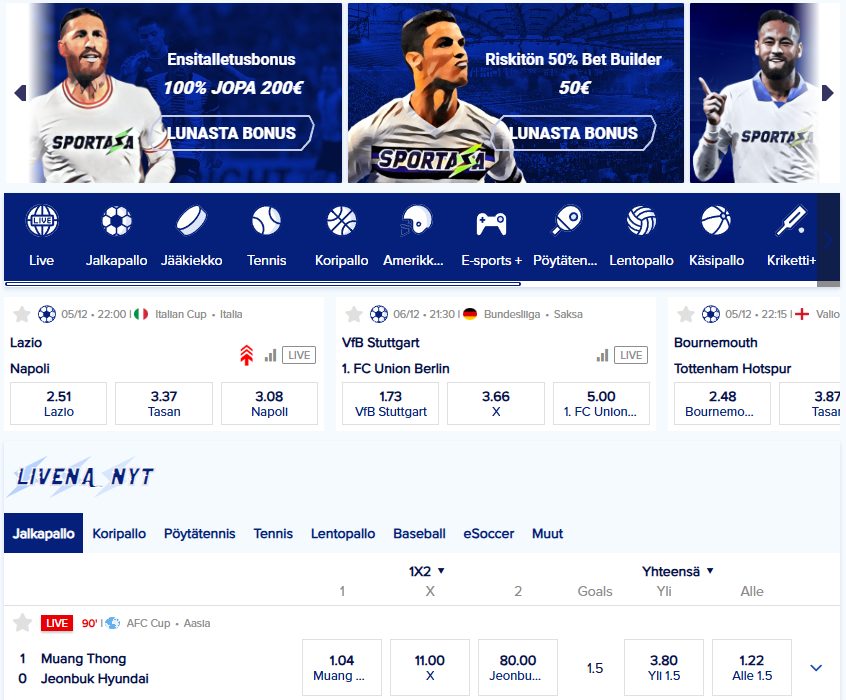Click the statistics bars icon for Lazio match
Screen dimensions: 846x700
coord(271,355)
